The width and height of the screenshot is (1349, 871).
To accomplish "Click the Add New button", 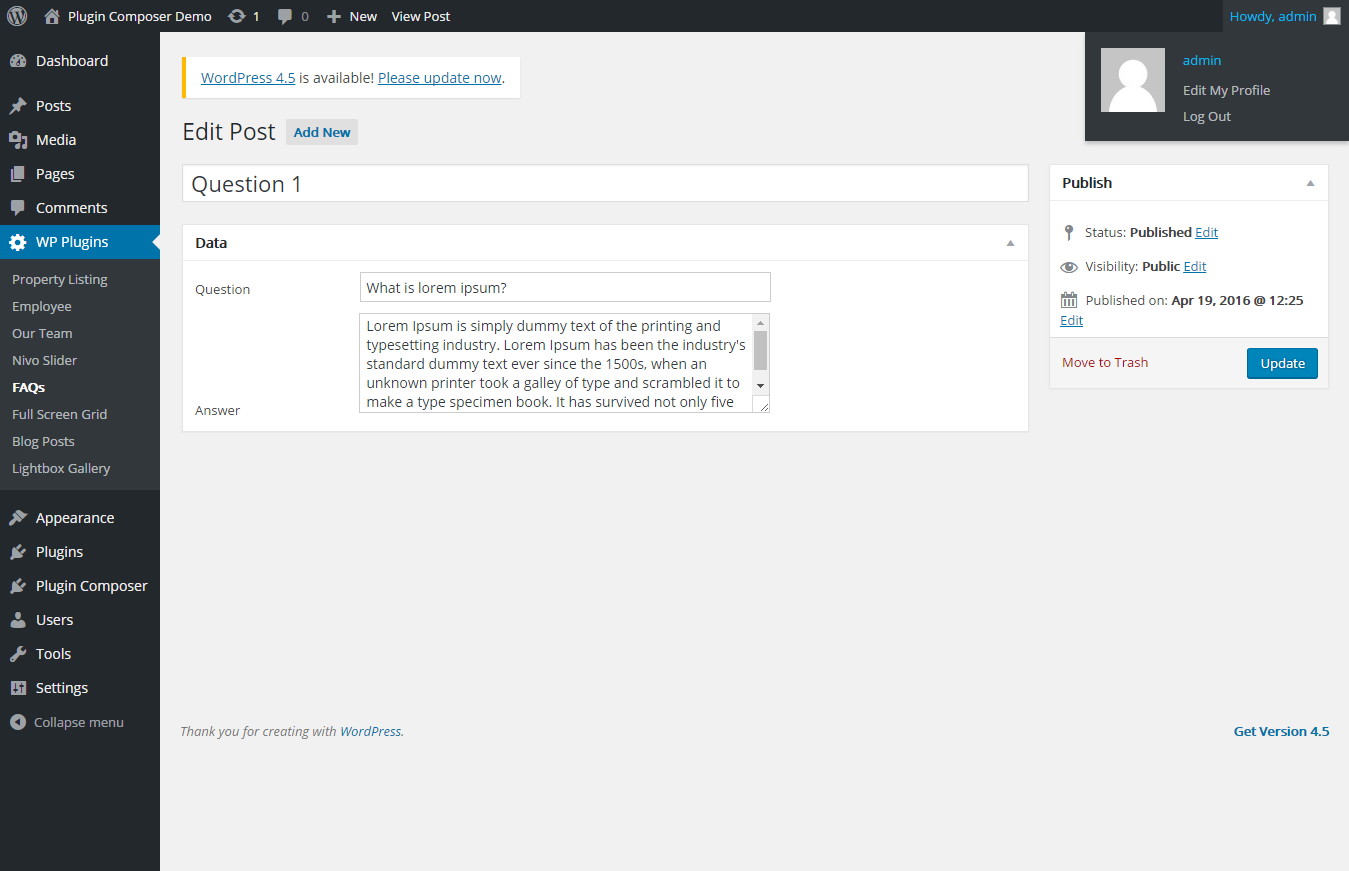I will pos(322,132).
